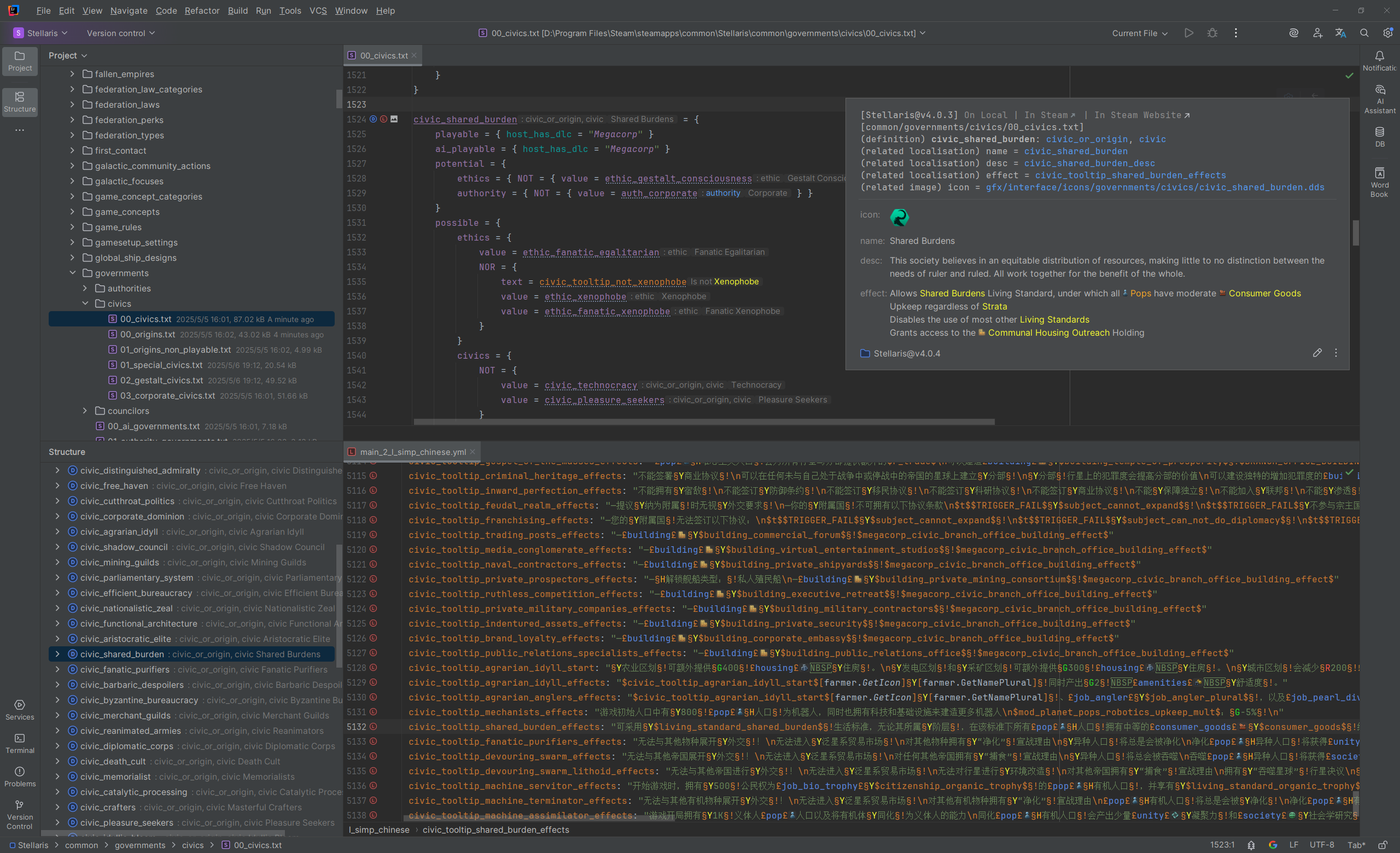This screenshot has width=1400, height=853.
Task: Click the LF line separator indicator
Action: point(1294,845)
